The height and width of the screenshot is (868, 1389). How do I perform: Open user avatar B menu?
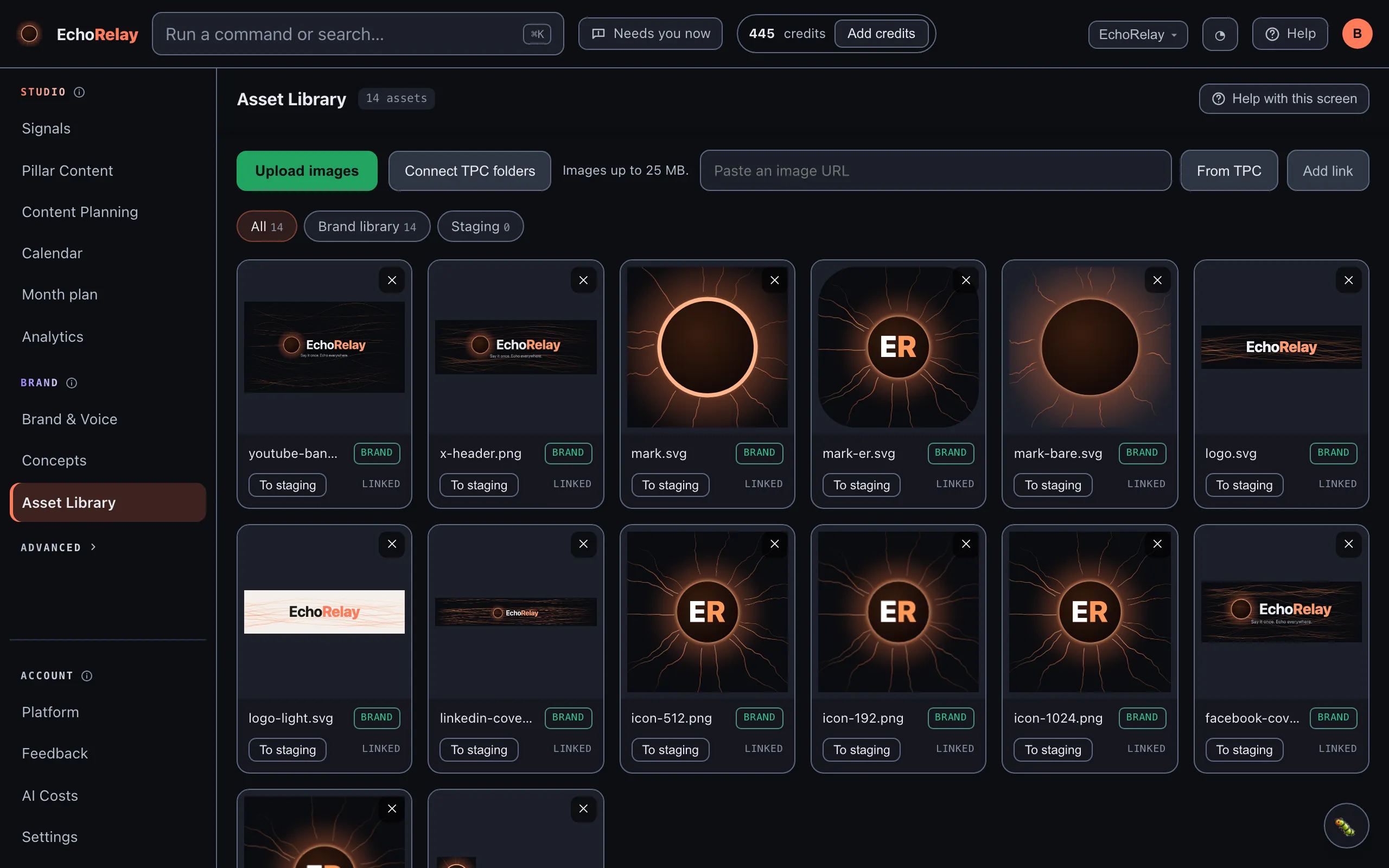point(1357,34)
